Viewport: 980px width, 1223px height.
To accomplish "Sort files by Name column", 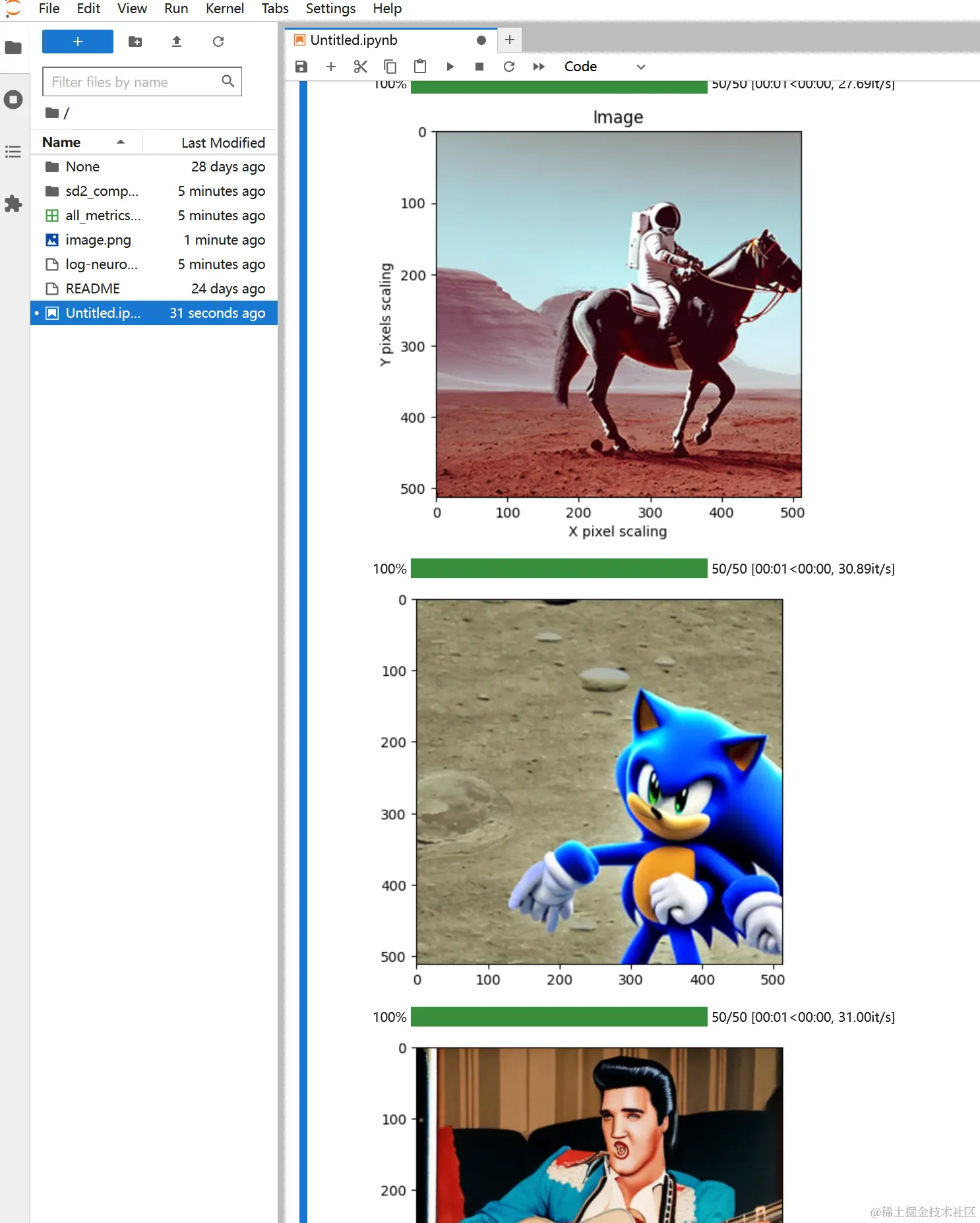I will click(x=86, y=142).
